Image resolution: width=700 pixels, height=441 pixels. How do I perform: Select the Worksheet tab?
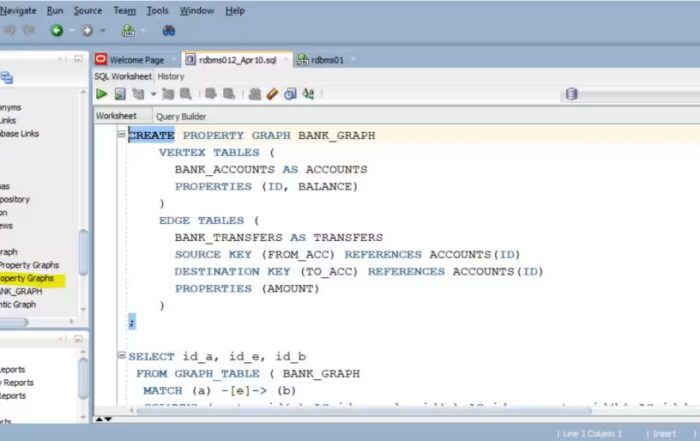(116, 116)
